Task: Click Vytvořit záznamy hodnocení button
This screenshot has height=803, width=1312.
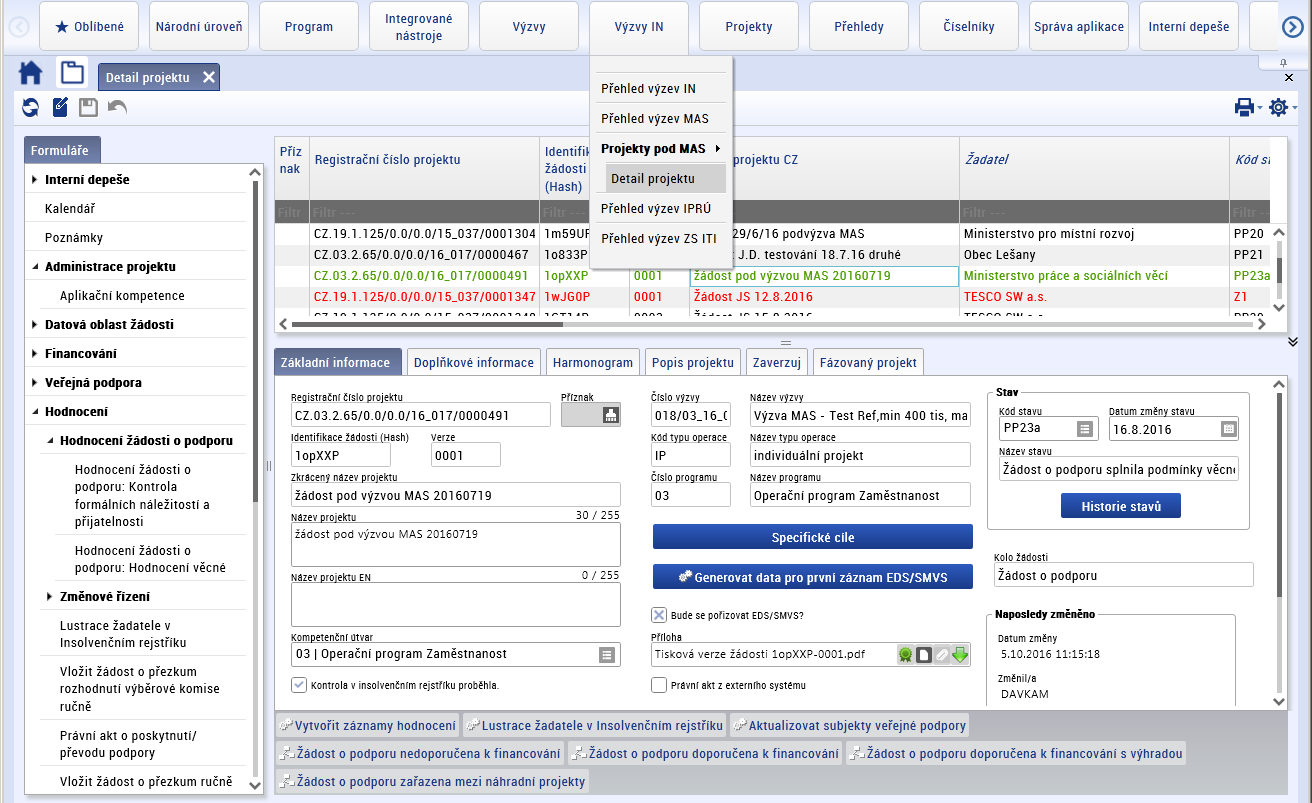Action: [x=367, y=725]
